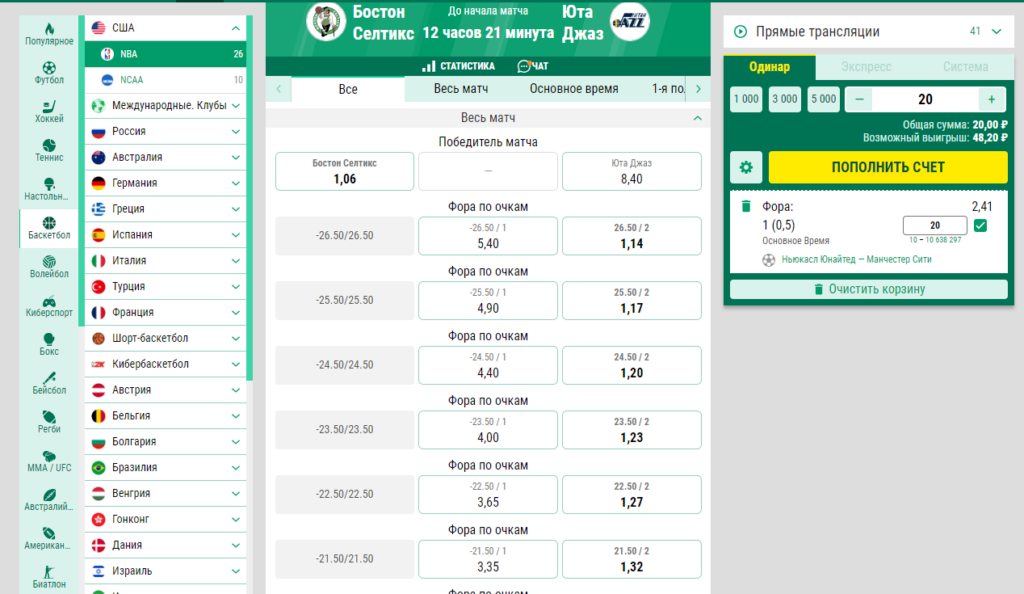Open the Киберспорт category icon
Image resolution: width=1024 pixels, height=594 pixels.
point(49,305)
